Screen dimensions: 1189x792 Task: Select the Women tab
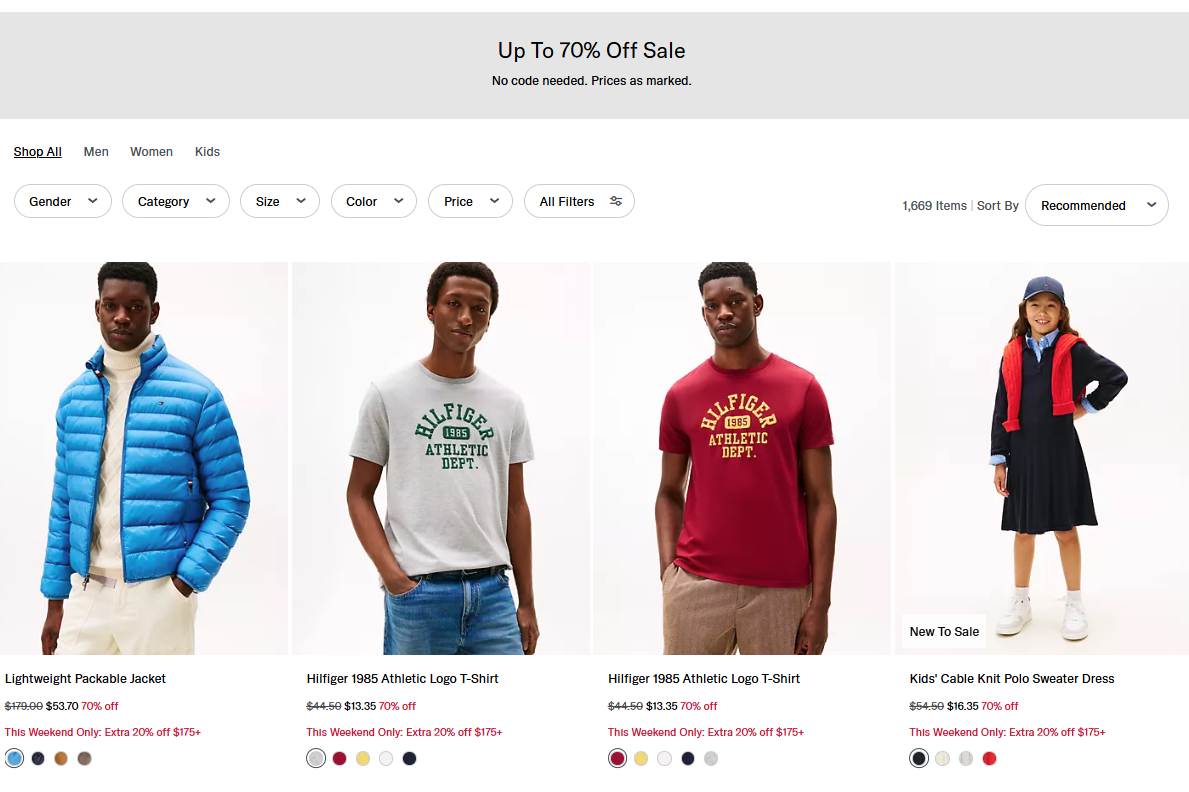coord(151,152)
